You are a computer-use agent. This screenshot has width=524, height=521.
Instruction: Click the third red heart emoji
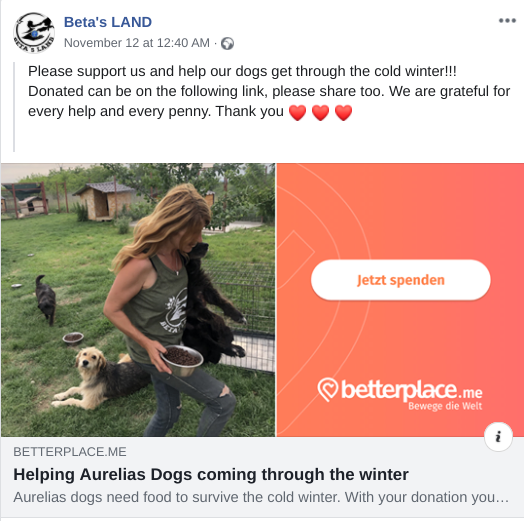click(343, 112)
